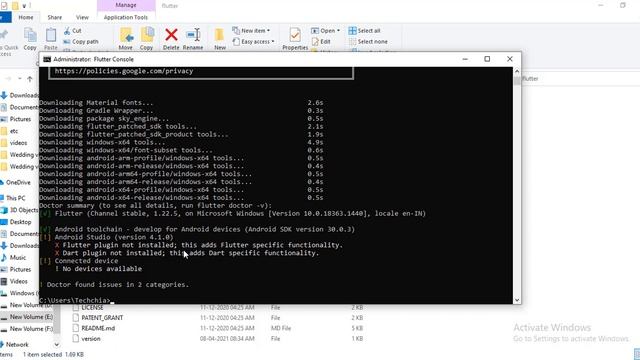Switch to the Share ribbon tab
The image size is (640, 360).
click(x=54, y=18)
